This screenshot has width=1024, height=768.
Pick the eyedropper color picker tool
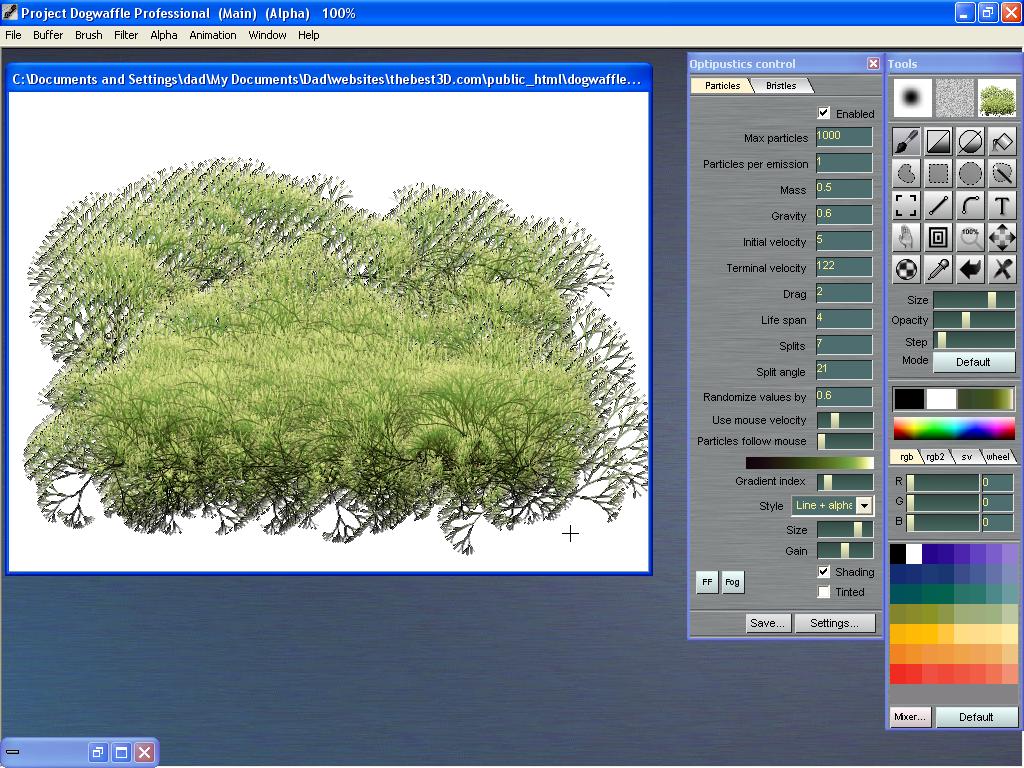click(938, 269)
